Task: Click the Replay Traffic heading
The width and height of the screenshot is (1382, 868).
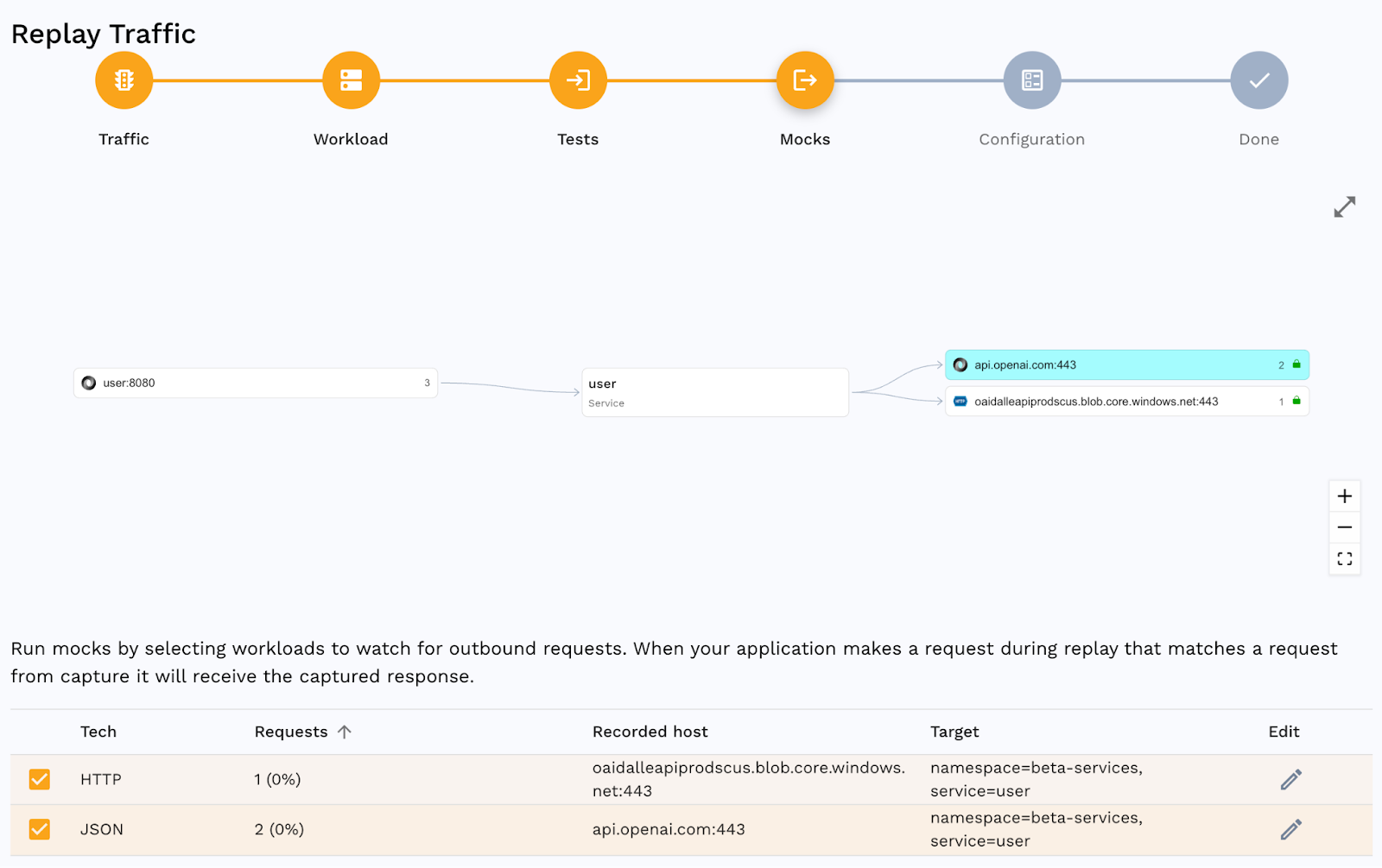Action: coord(104,34)
